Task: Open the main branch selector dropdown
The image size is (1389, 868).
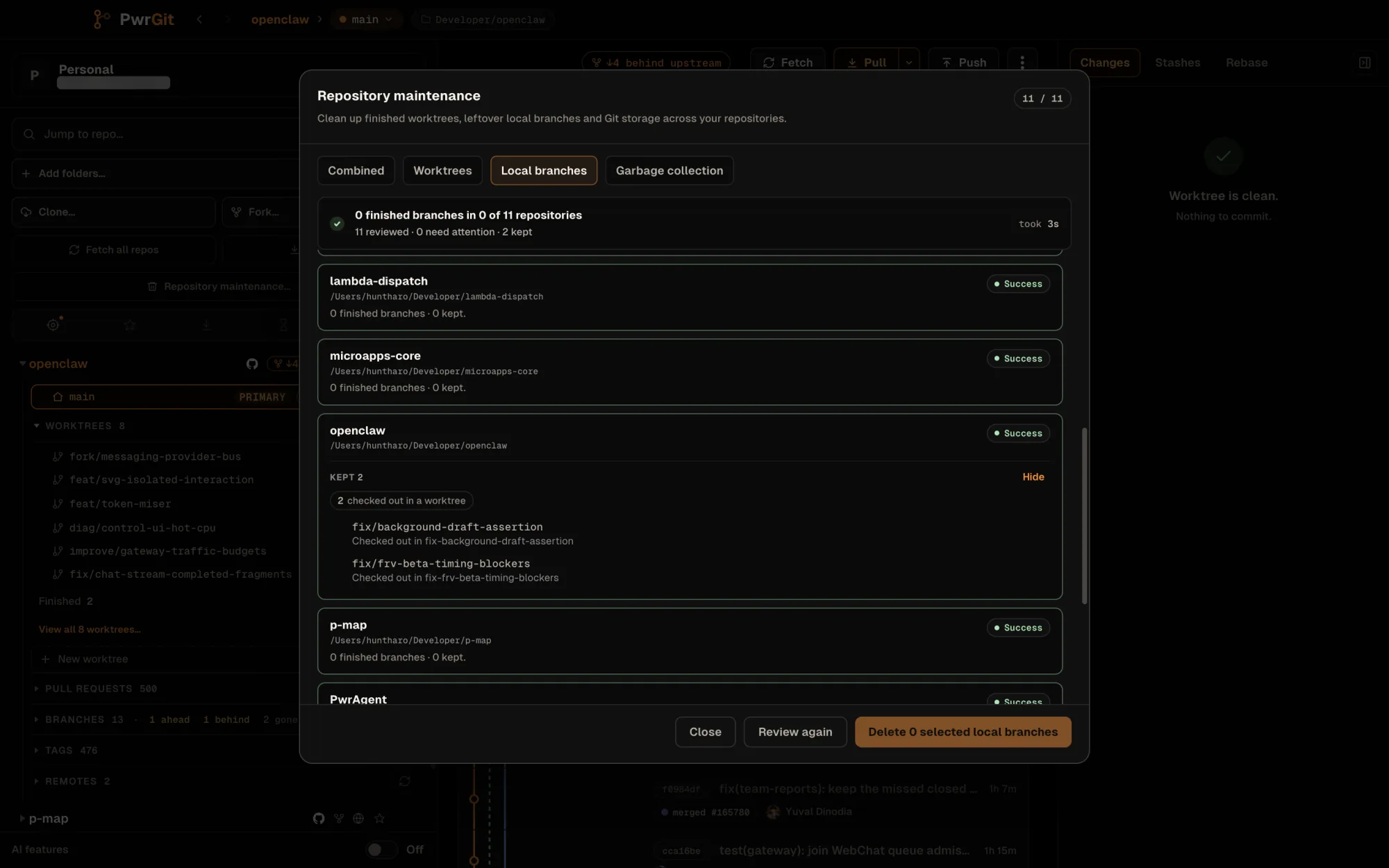Action: click(x=366, y=19)
